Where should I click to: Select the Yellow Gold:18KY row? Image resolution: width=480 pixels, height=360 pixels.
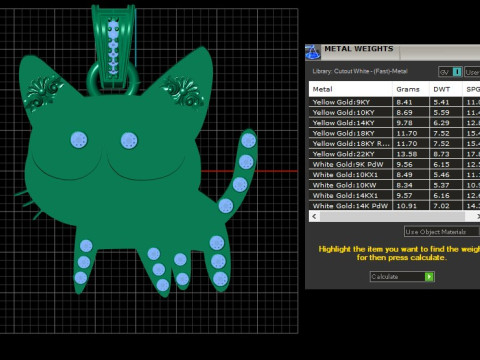pos(394,133)
